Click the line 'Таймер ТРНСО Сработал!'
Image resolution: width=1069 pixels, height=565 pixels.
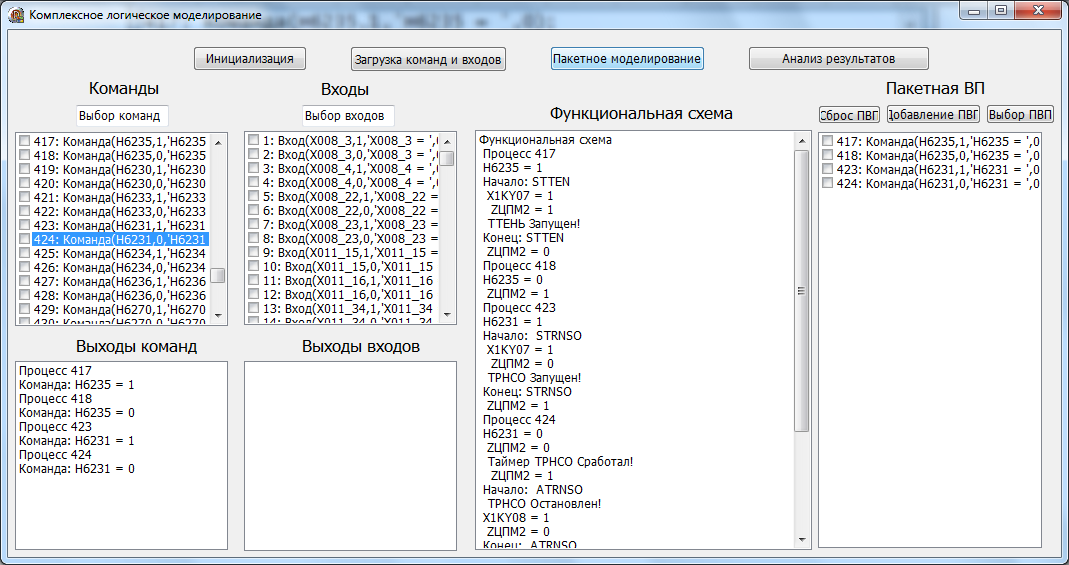[560, 461]
